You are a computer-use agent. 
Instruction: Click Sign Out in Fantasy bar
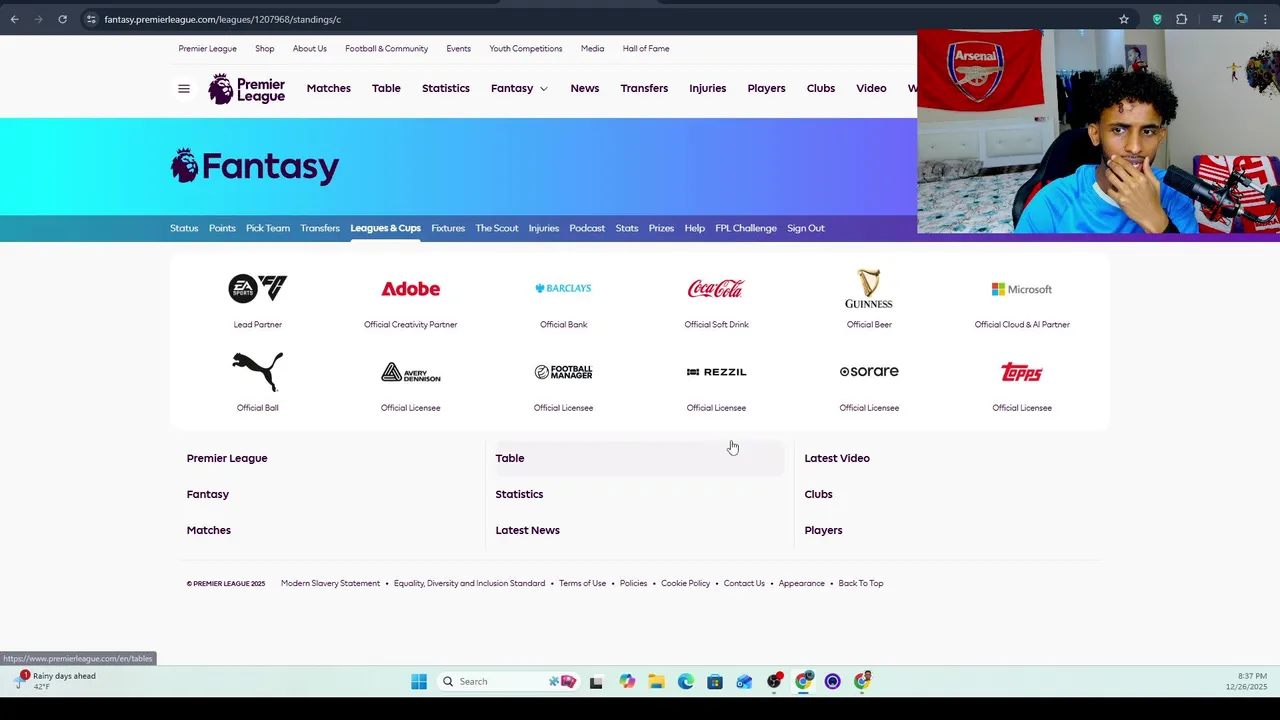pos(806,228)
